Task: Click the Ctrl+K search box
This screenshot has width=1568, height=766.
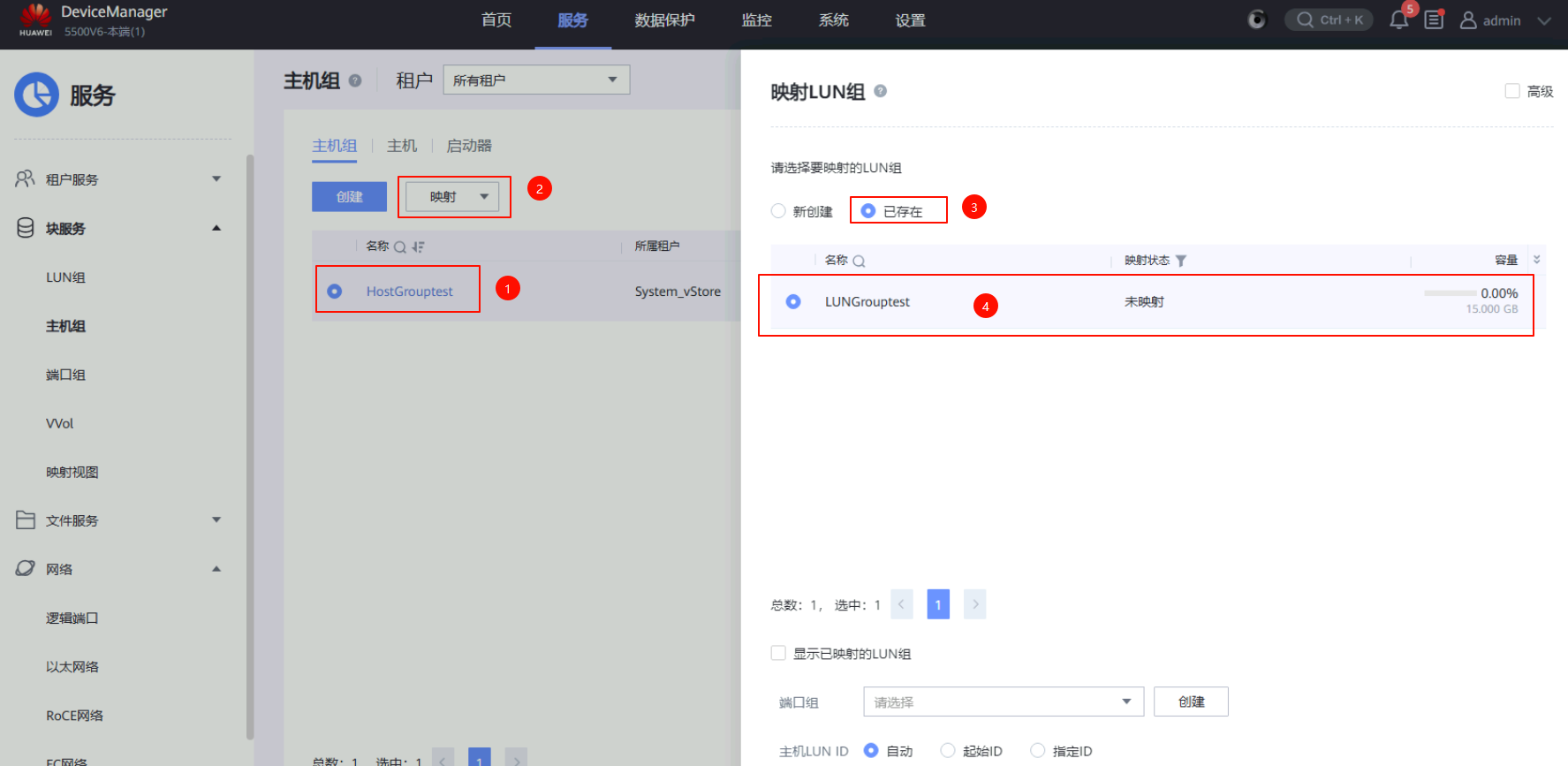Action: coord(1329,20)
